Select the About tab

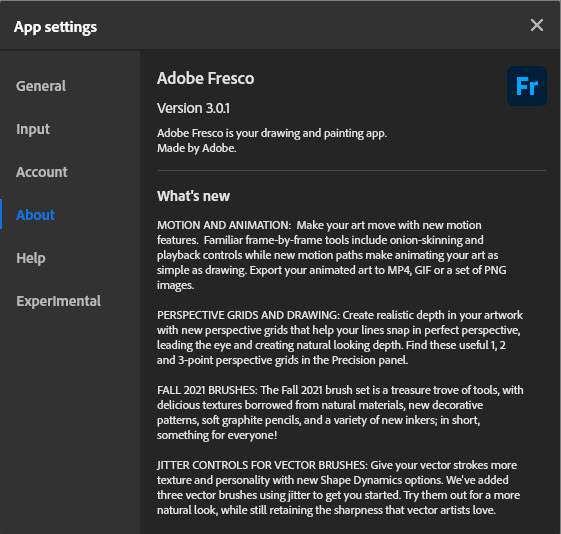pos(35,215)
